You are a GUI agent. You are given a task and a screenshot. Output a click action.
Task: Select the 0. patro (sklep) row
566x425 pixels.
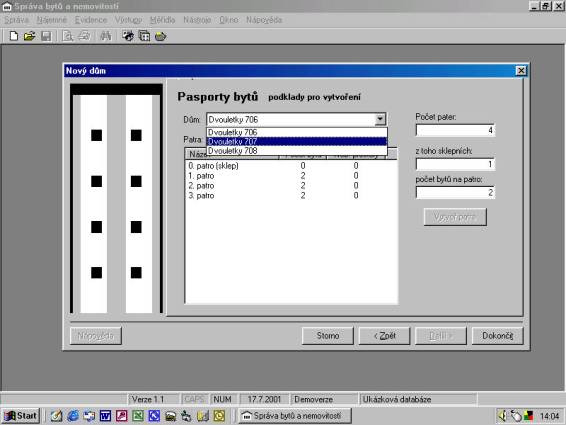(291, 166)
